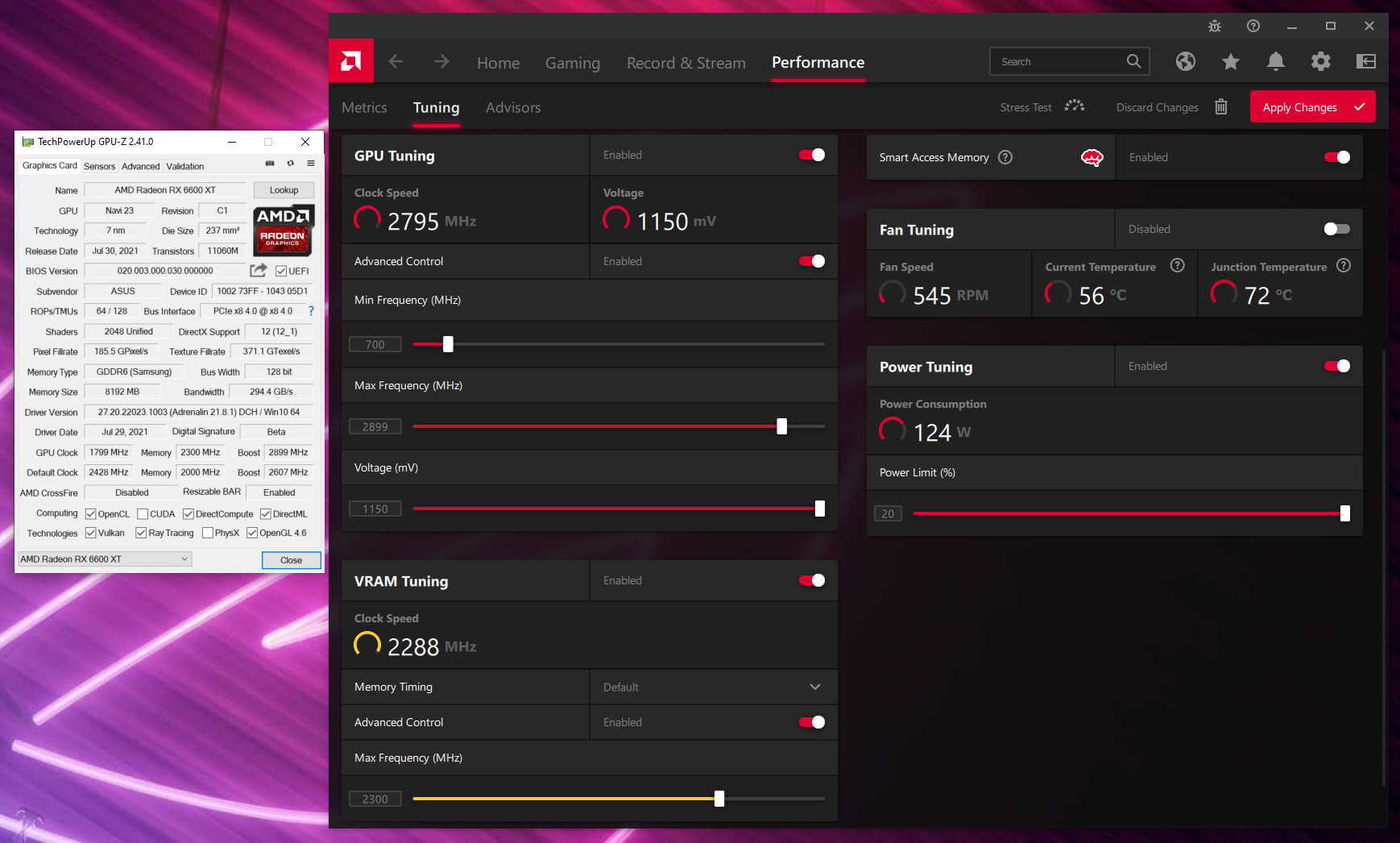Click the AMD logo home icon
Screen dimensions: 1400x843
point(351,61)
